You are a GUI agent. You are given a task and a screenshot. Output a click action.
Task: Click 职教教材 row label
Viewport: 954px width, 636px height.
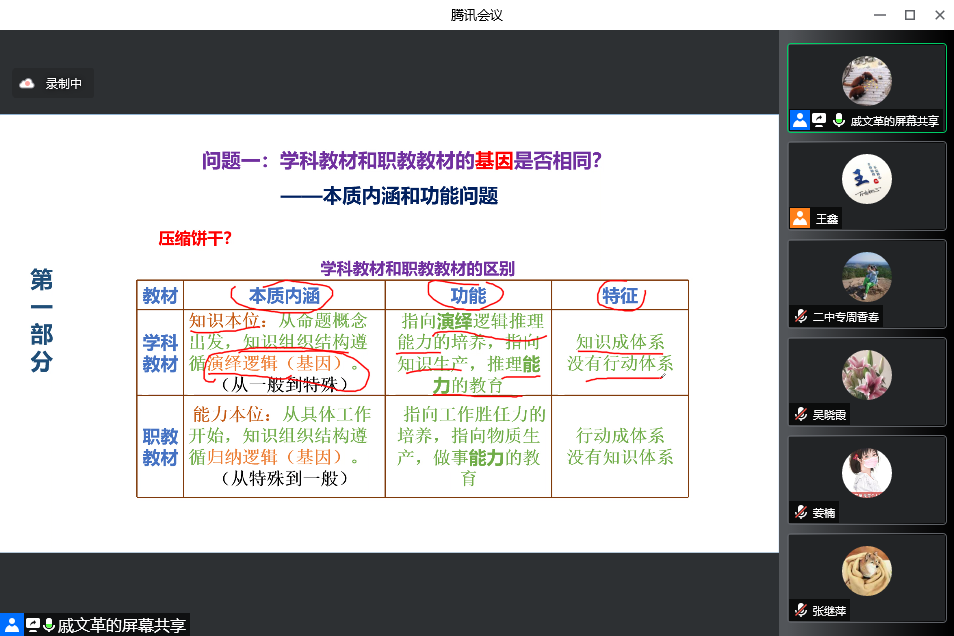(160, 447)
